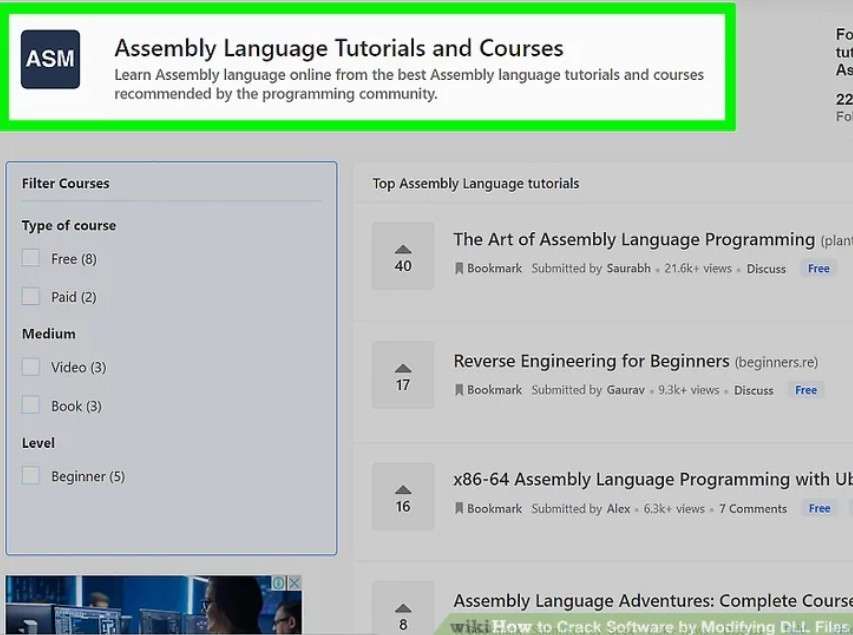The height and width of the screenshot is (635, 853).
Task: Open Discuss for Reverse Engineering for Beginners
Action: coord(753,390)
